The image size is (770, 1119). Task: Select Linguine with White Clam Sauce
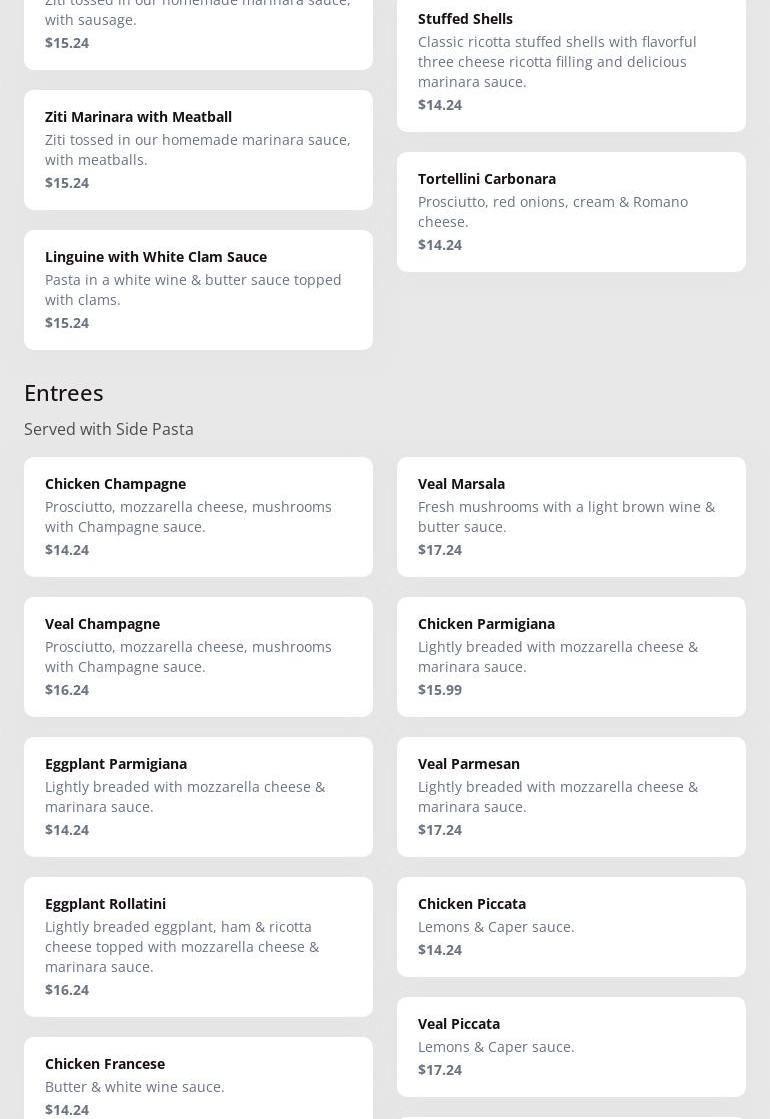coord(198,290)
